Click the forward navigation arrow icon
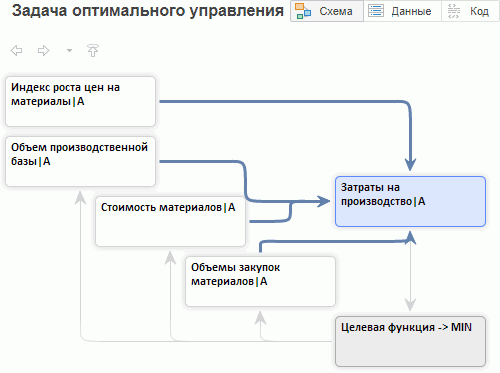This screenshot has width=500, height=373. tap(43, 51)
